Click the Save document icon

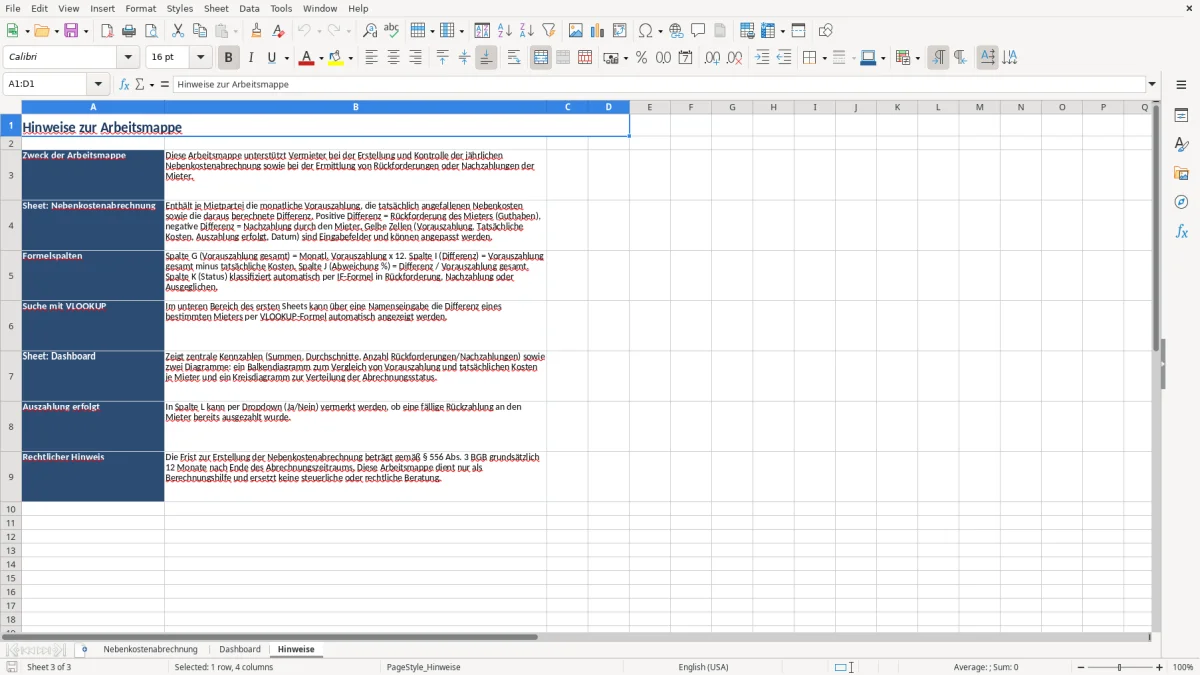click(71, 31)
